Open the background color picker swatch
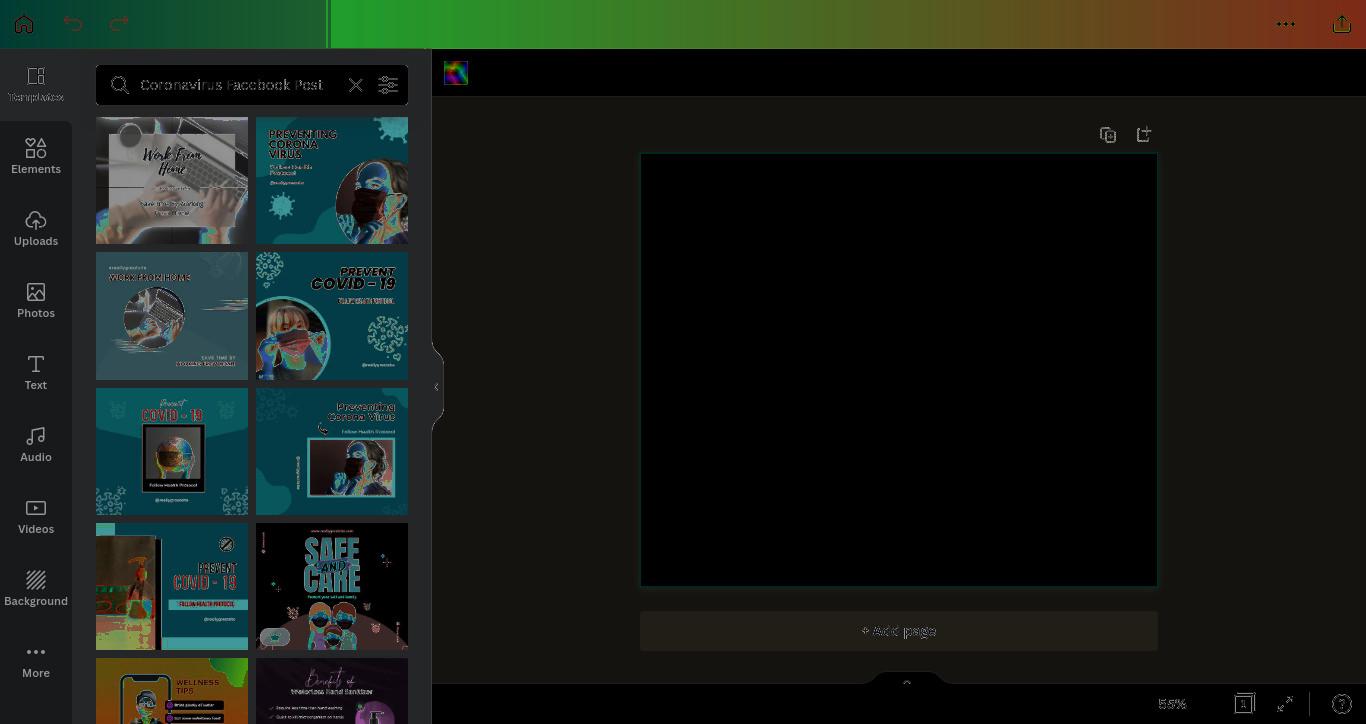This screenshot has height=724, width=1366. [456, 73]
